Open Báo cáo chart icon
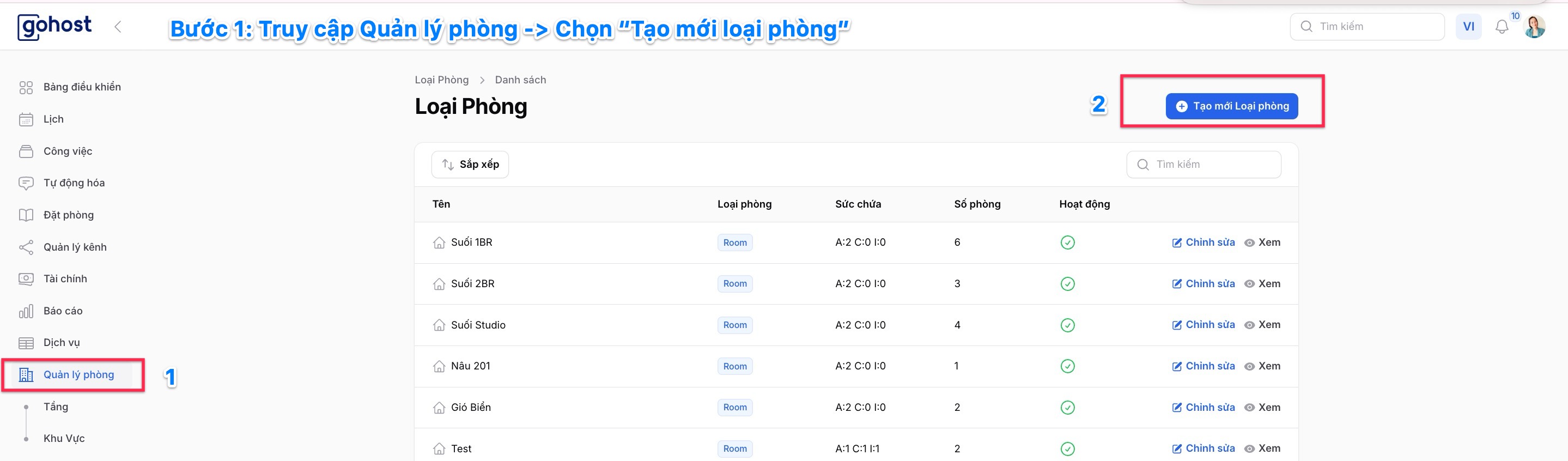Image resolution: width=1568 pixels, height=461 pixels. tap(26, 311)
